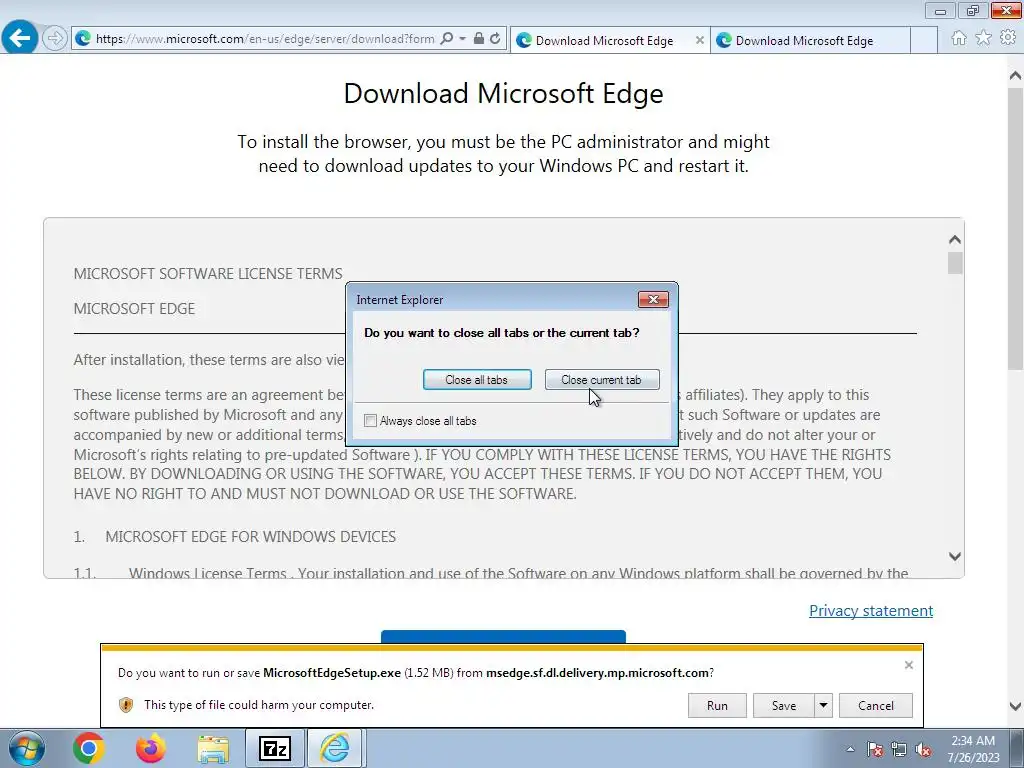Go back with the browser back arrow
Image resolution: width=1024 pixels, height=768 pixels.
pos(20,38)
